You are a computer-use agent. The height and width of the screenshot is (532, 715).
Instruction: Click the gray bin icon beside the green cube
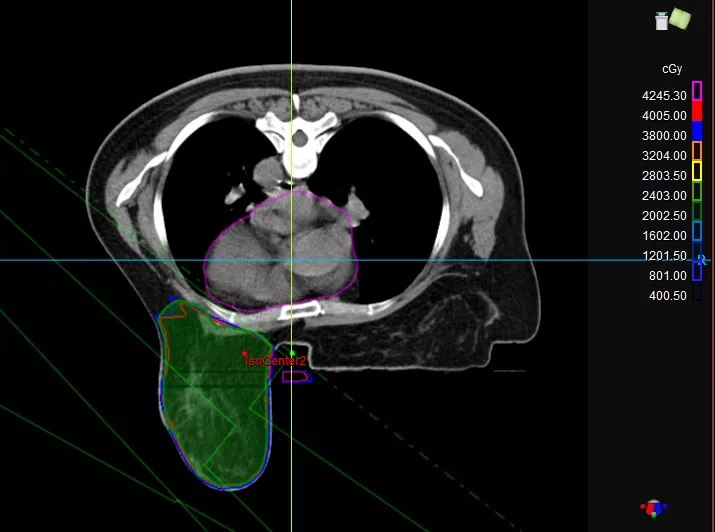click(x=660, y=18)
